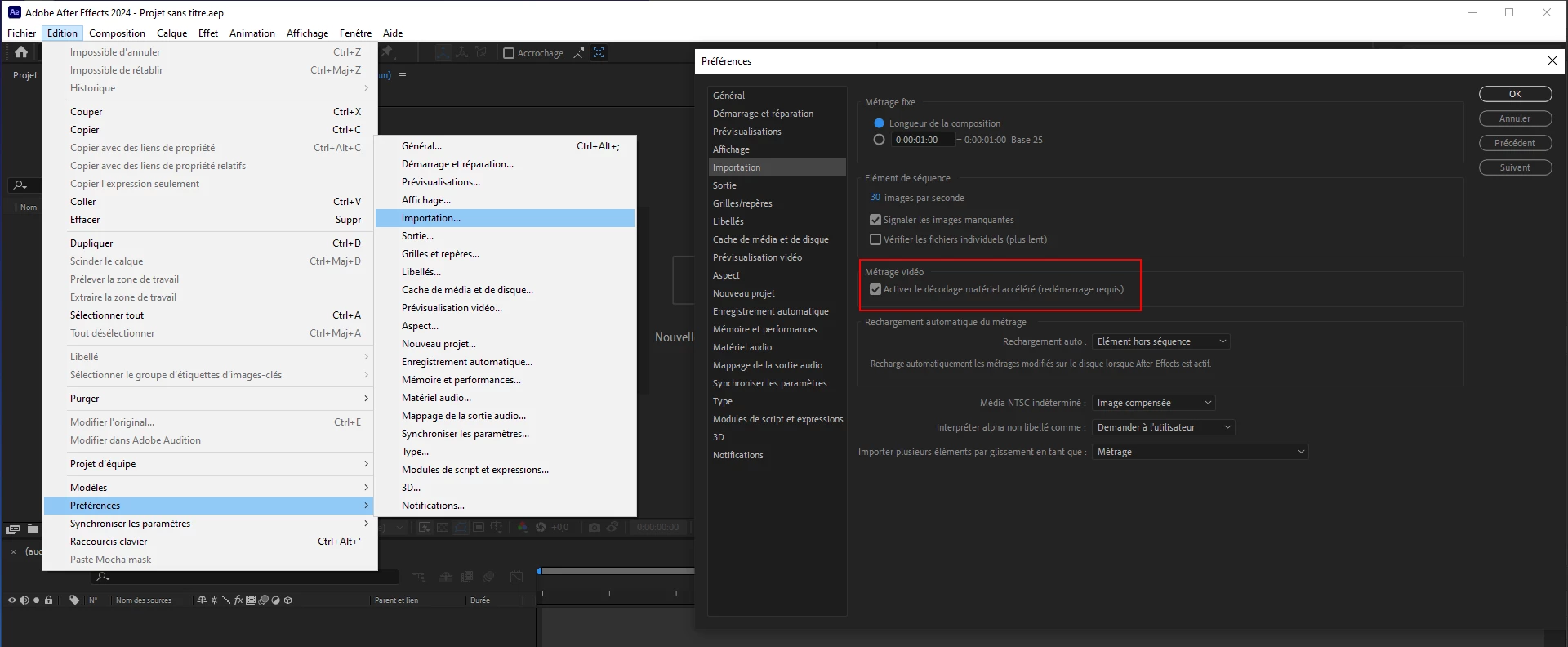This screenshot has height=647, width=1568.
Task: Enable Vérifier les fichiers individuels checkbox
Action: (x=875, y=239)
